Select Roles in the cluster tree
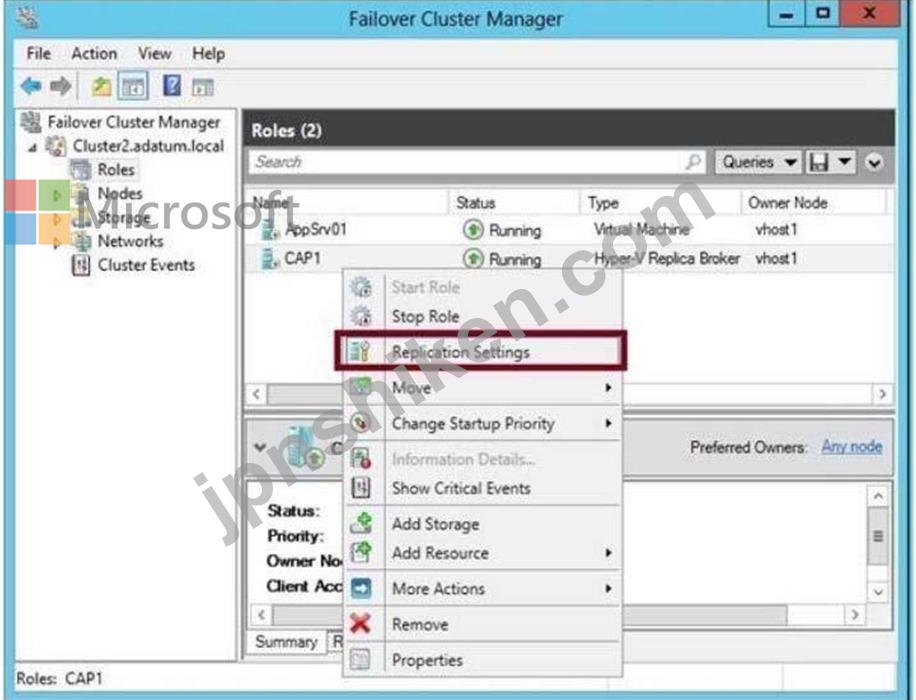 [x=116, y=169]
